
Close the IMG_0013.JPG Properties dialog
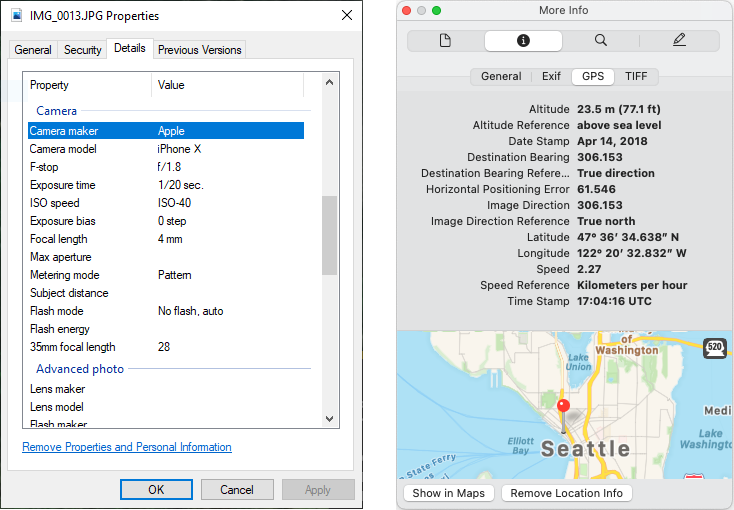[346, 16]
